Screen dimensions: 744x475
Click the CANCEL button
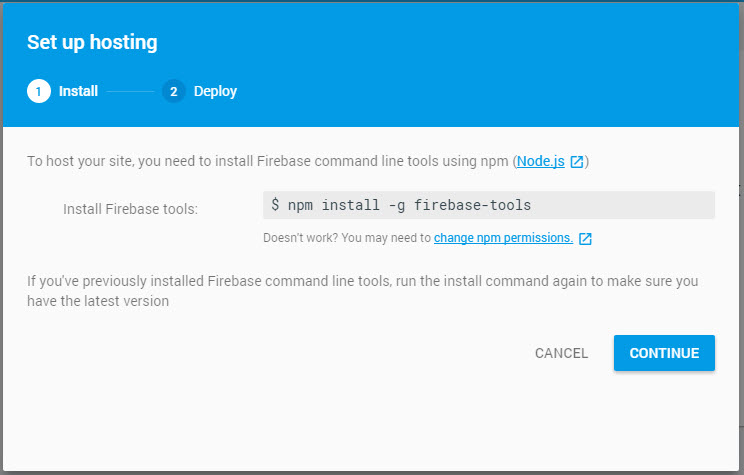point(561,353)
